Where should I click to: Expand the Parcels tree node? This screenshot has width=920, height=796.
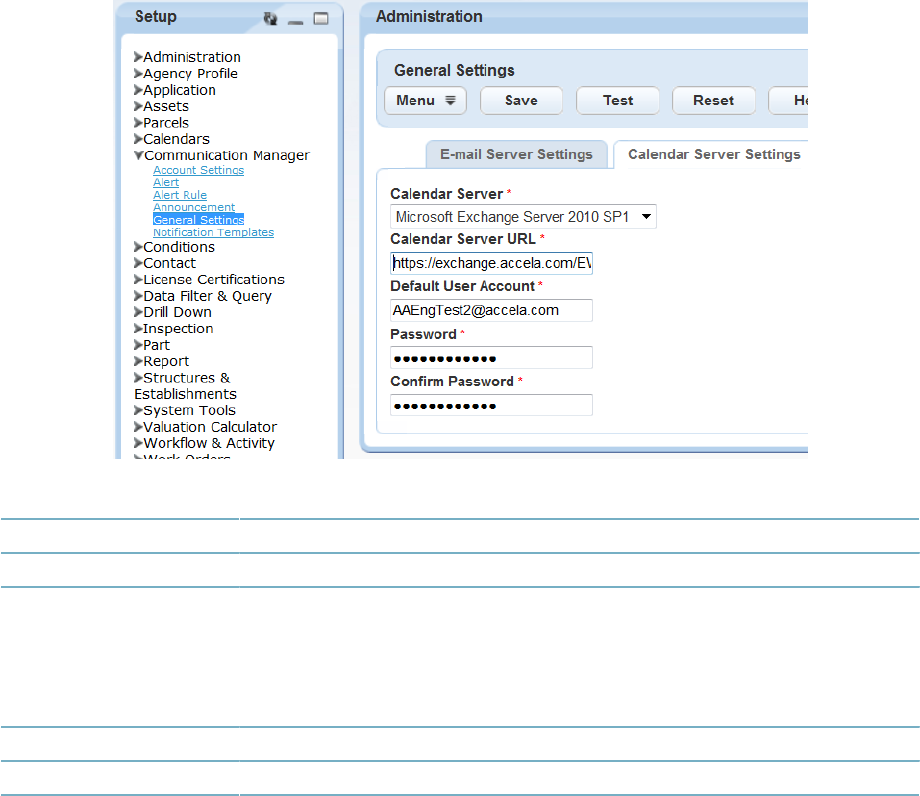[x=138, y=123]
